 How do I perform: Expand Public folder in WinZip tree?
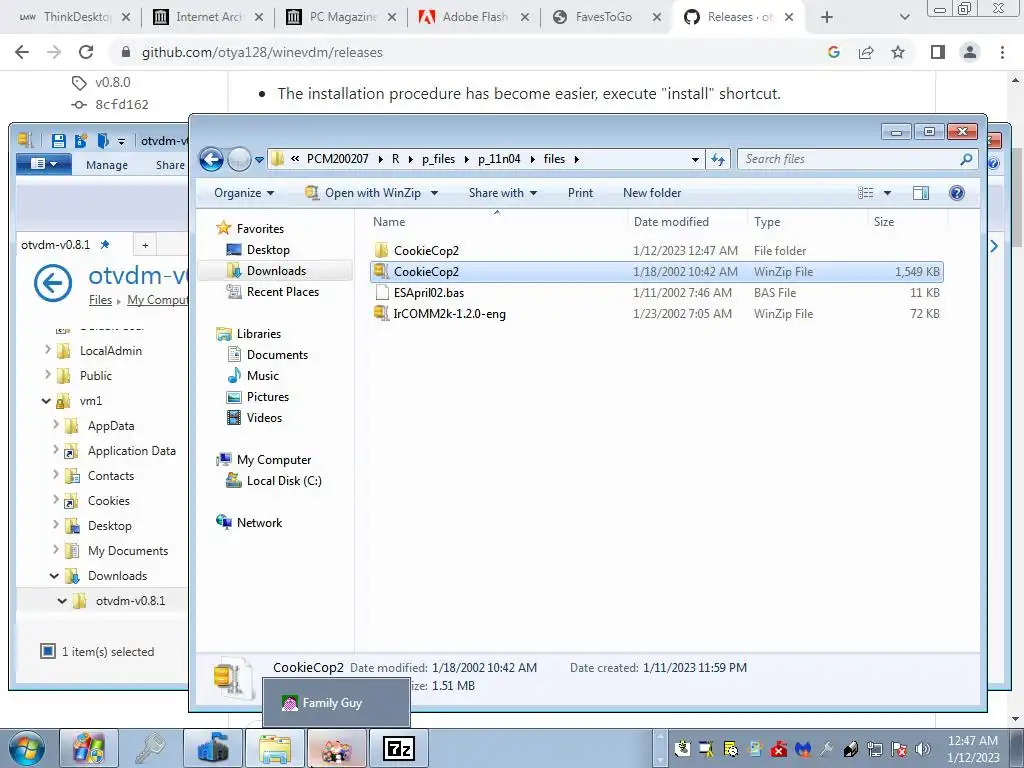click(47, 375)
